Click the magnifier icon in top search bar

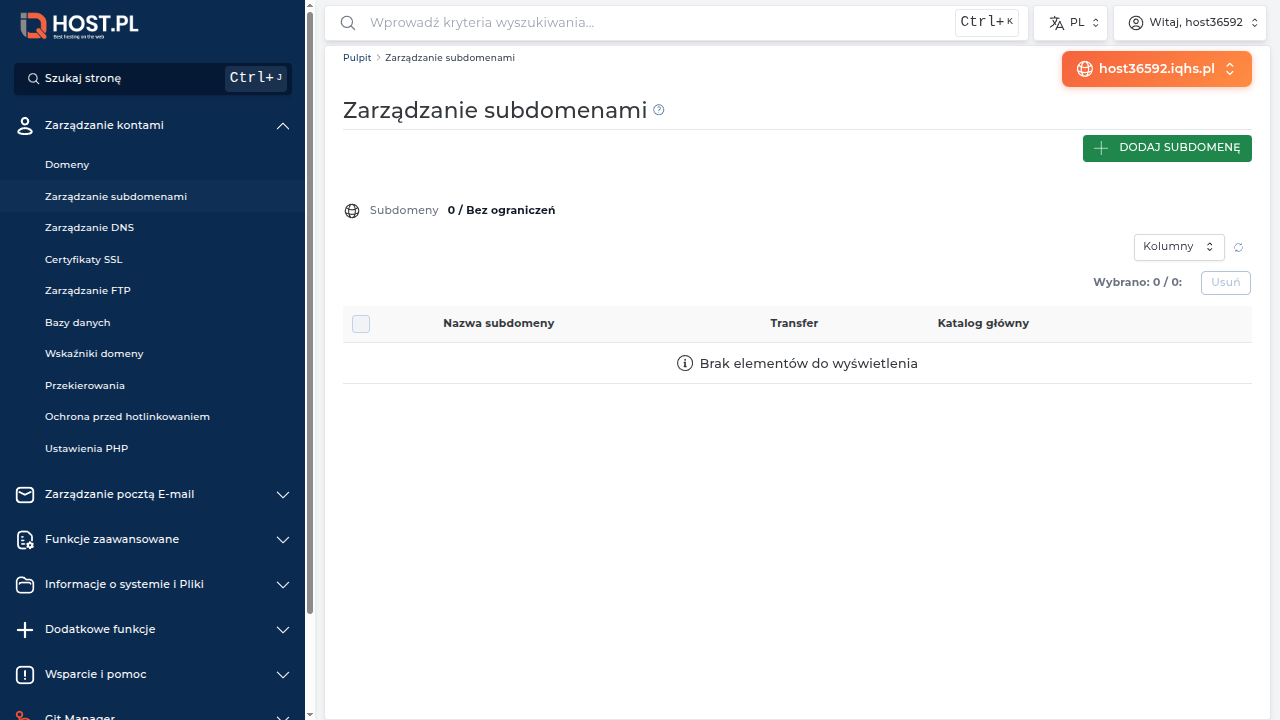coord(348,23)
